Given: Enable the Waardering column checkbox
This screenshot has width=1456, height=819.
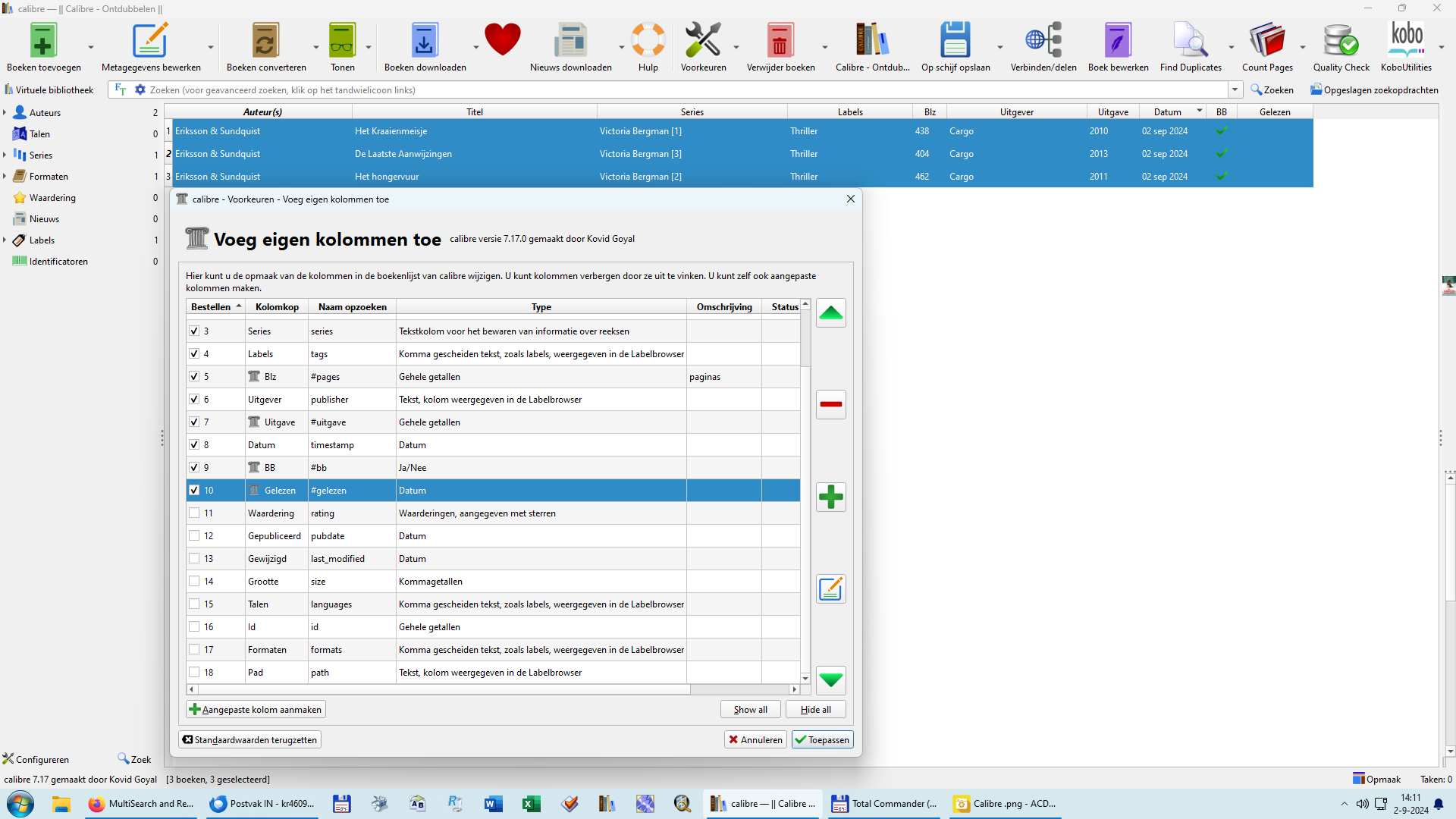Looking at the screenshot, I should 194,513.
